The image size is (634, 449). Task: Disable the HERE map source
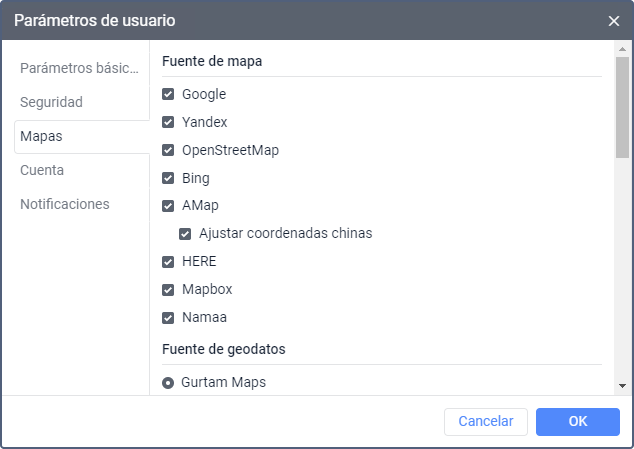pos(168,262)
